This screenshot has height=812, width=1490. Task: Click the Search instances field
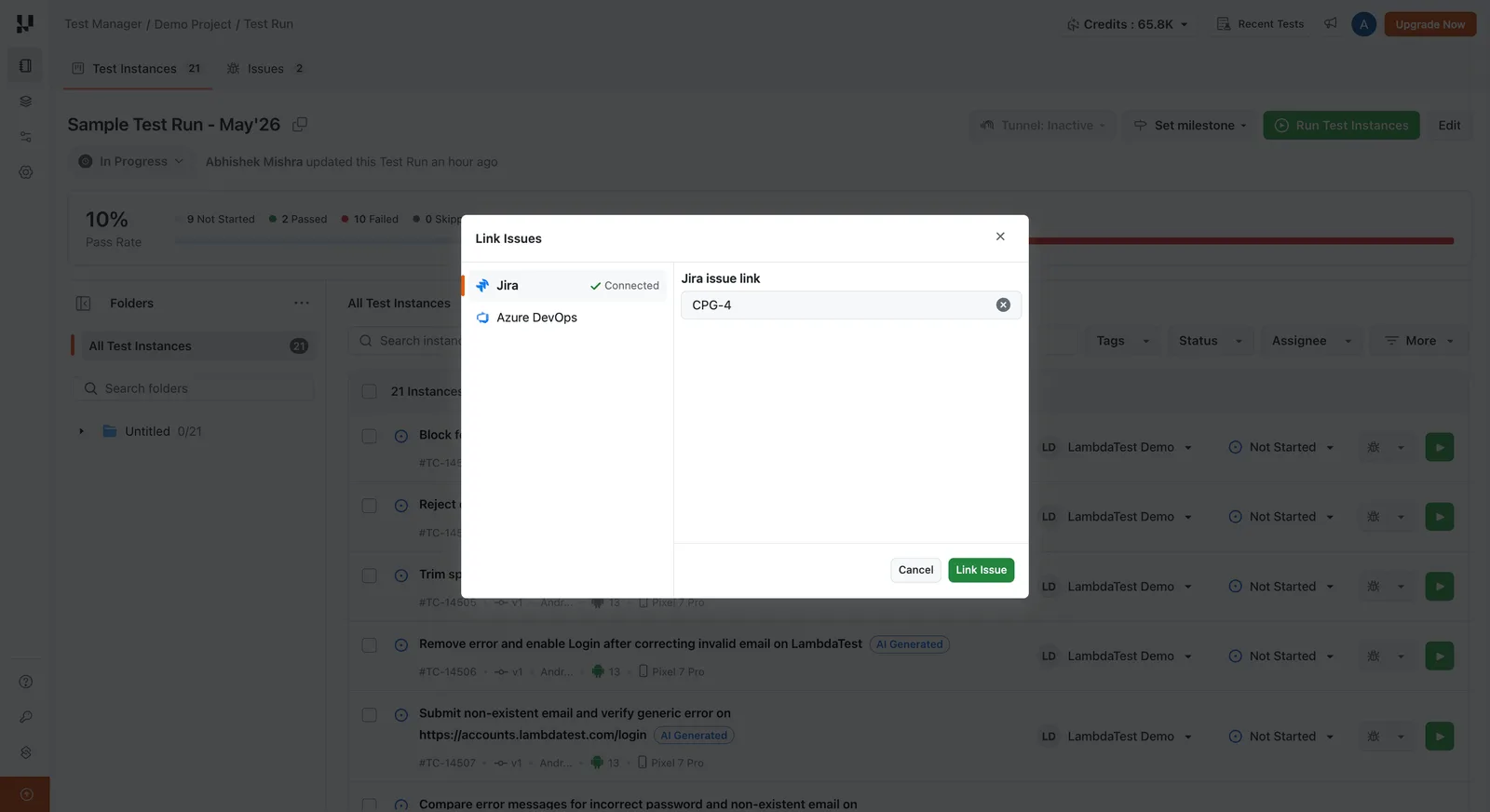[x=405, y=341]
